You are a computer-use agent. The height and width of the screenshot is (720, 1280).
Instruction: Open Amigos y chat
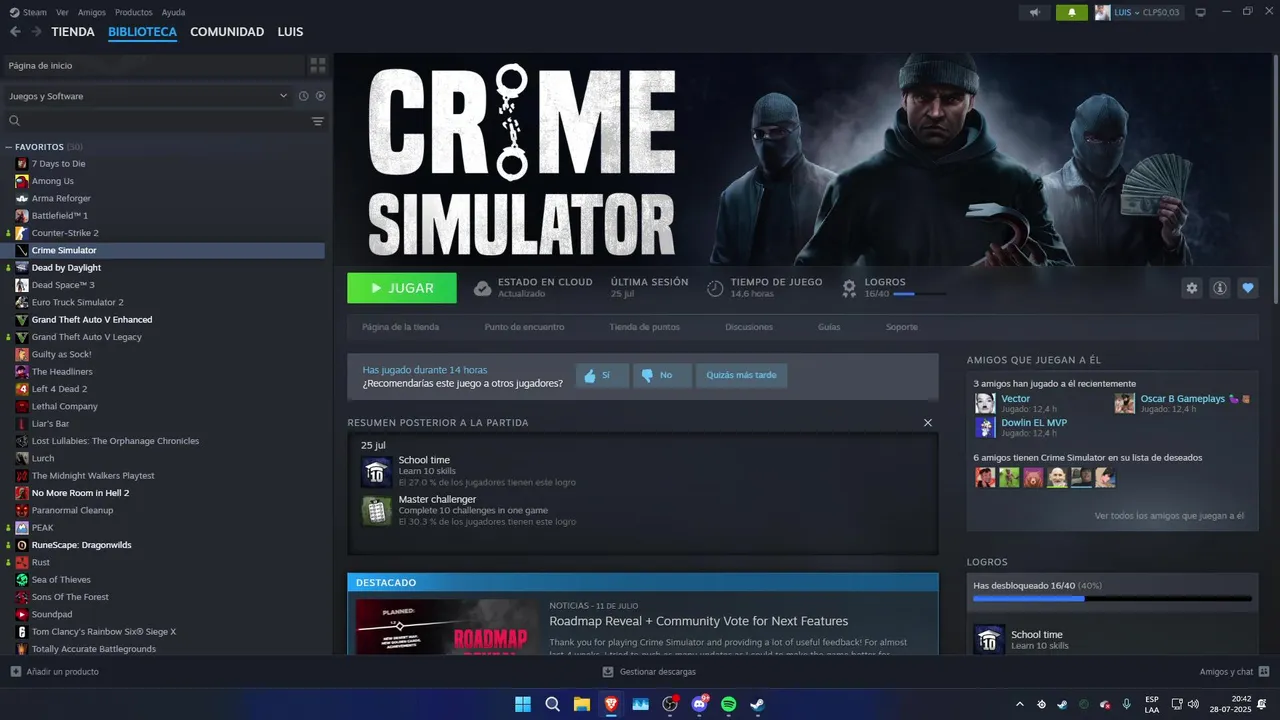click(x=1234, y=672)
